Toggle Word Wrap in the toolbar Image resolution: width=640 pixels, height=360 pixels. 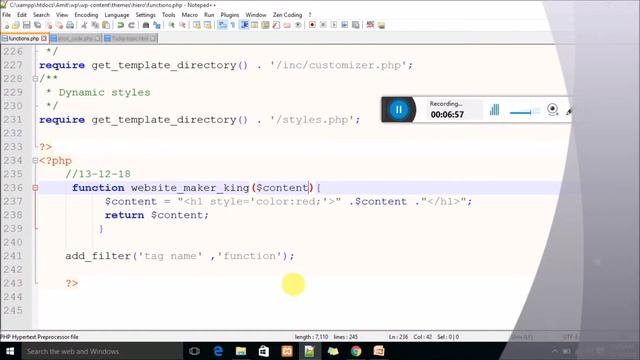tap(222, 25)
